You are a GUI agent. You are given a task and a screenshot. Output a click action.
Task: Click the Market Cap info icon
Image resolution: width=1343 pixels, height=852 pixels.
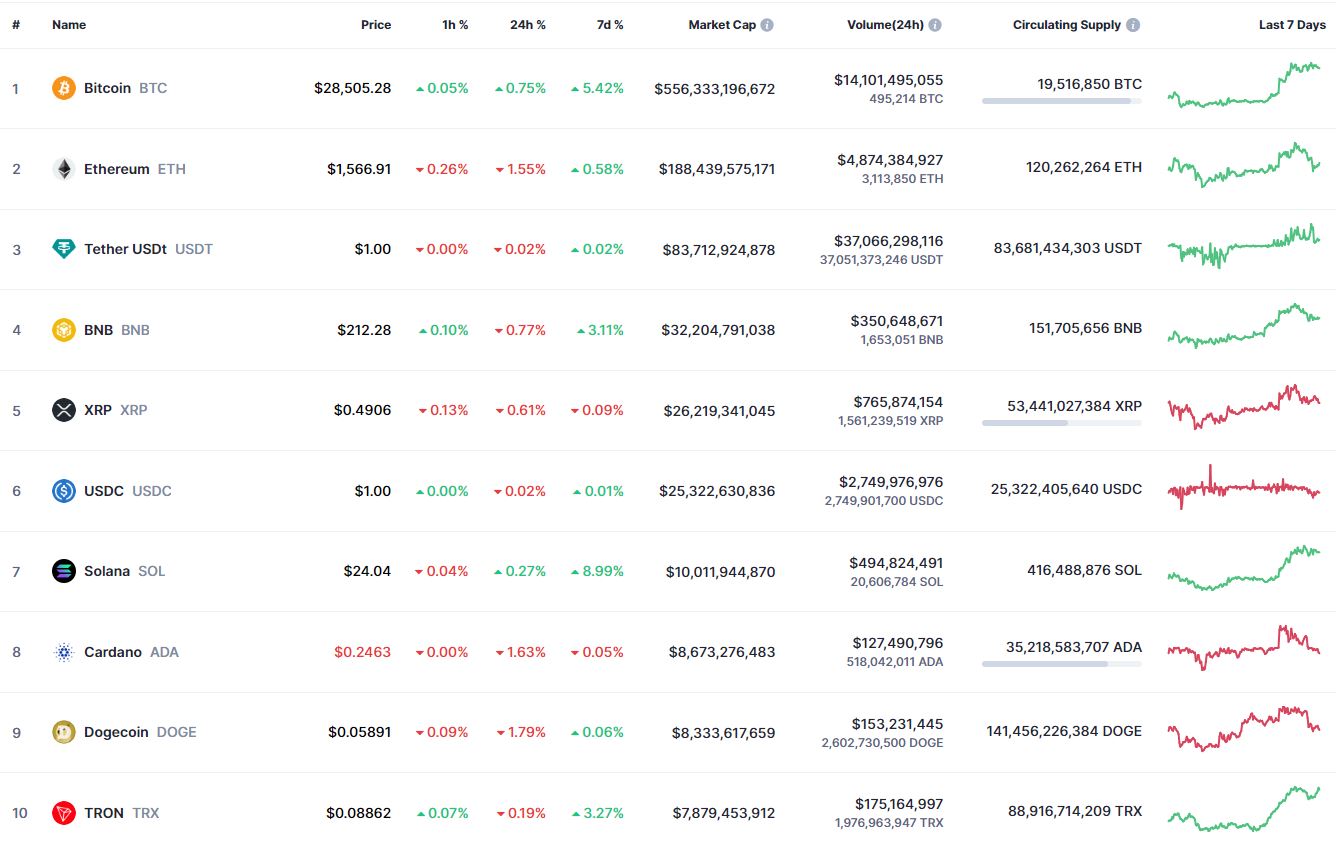click(767, 25)
